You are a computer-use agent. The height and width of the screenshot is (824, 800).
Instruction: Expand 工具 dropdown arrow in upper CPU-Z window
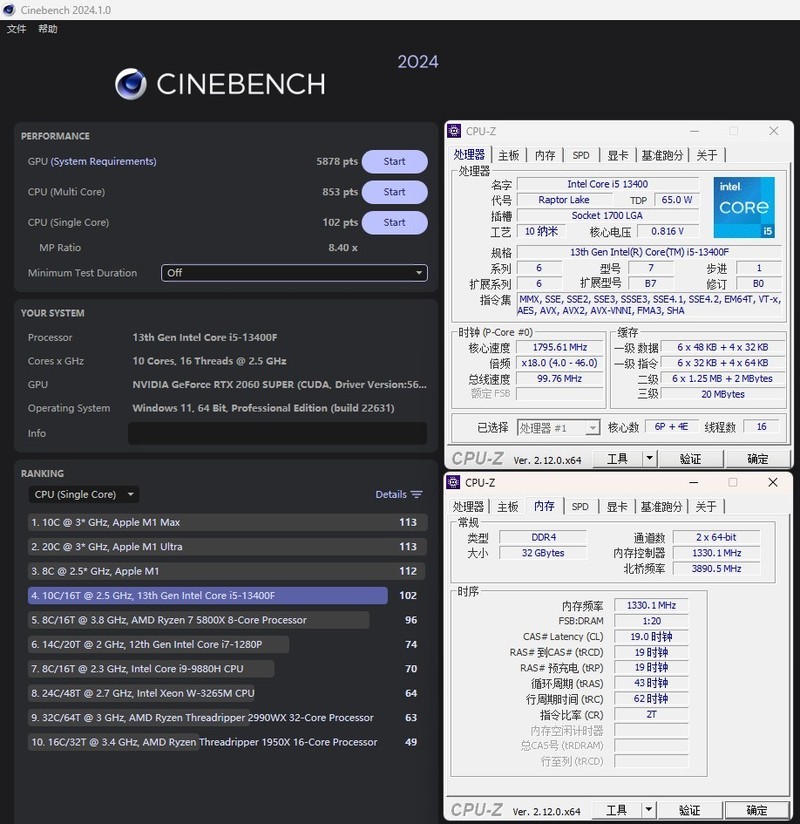[650, 459]
